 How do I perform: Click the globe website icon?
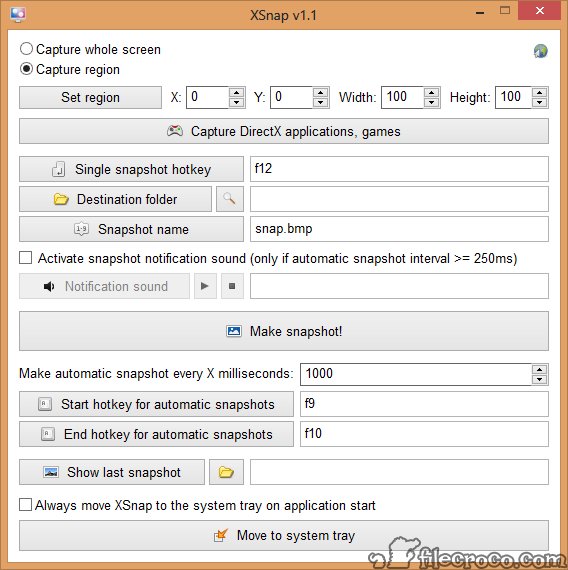click(541, 51)
